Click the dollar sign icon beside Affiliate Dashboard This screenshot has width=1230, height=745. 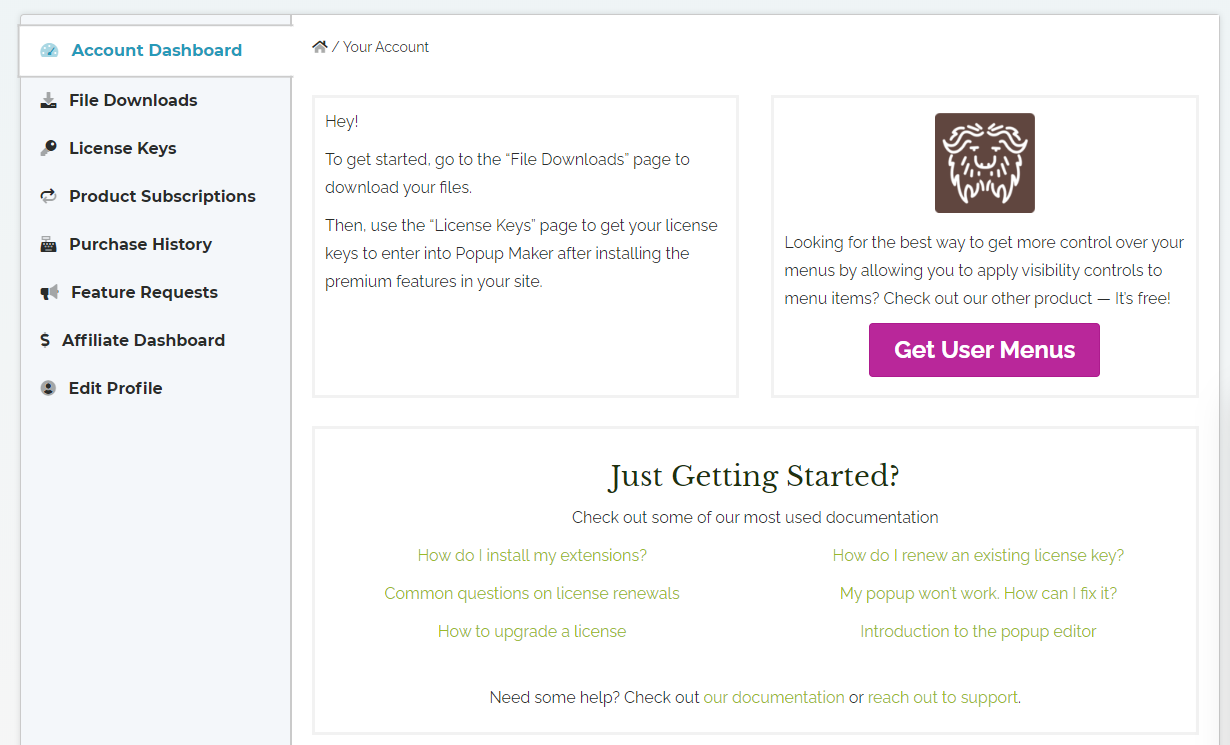[x=45, y=340]
